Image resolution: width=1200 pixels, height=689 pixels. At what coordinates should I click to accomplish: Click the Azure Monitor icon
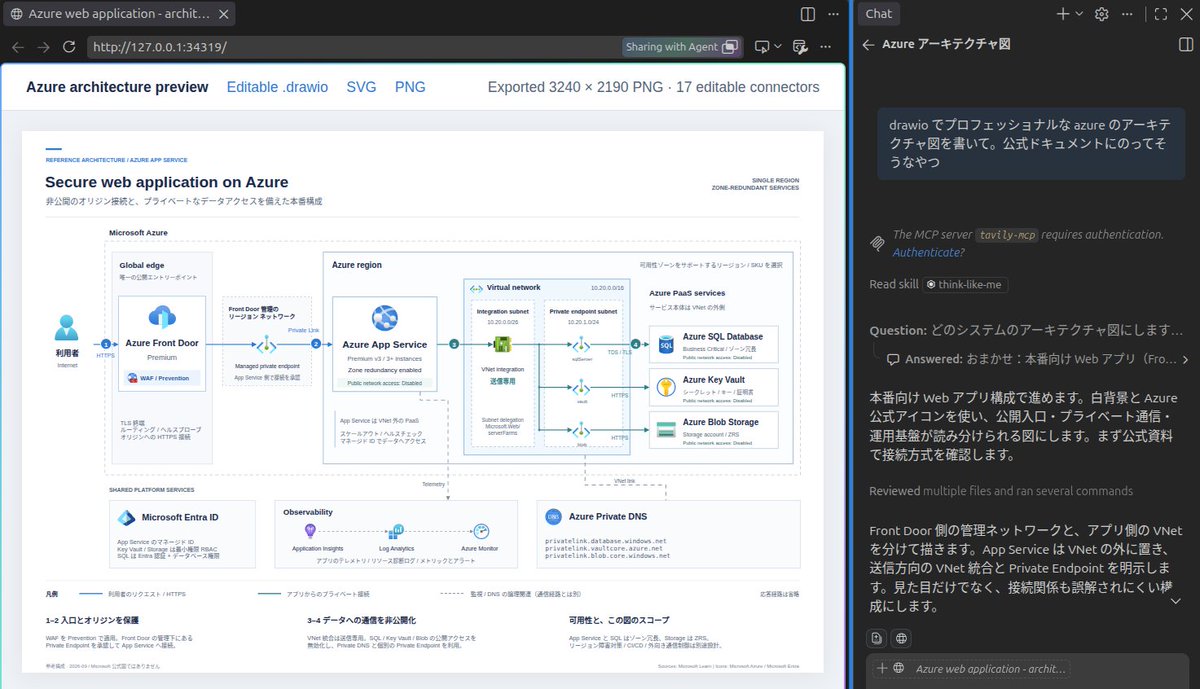481,531
